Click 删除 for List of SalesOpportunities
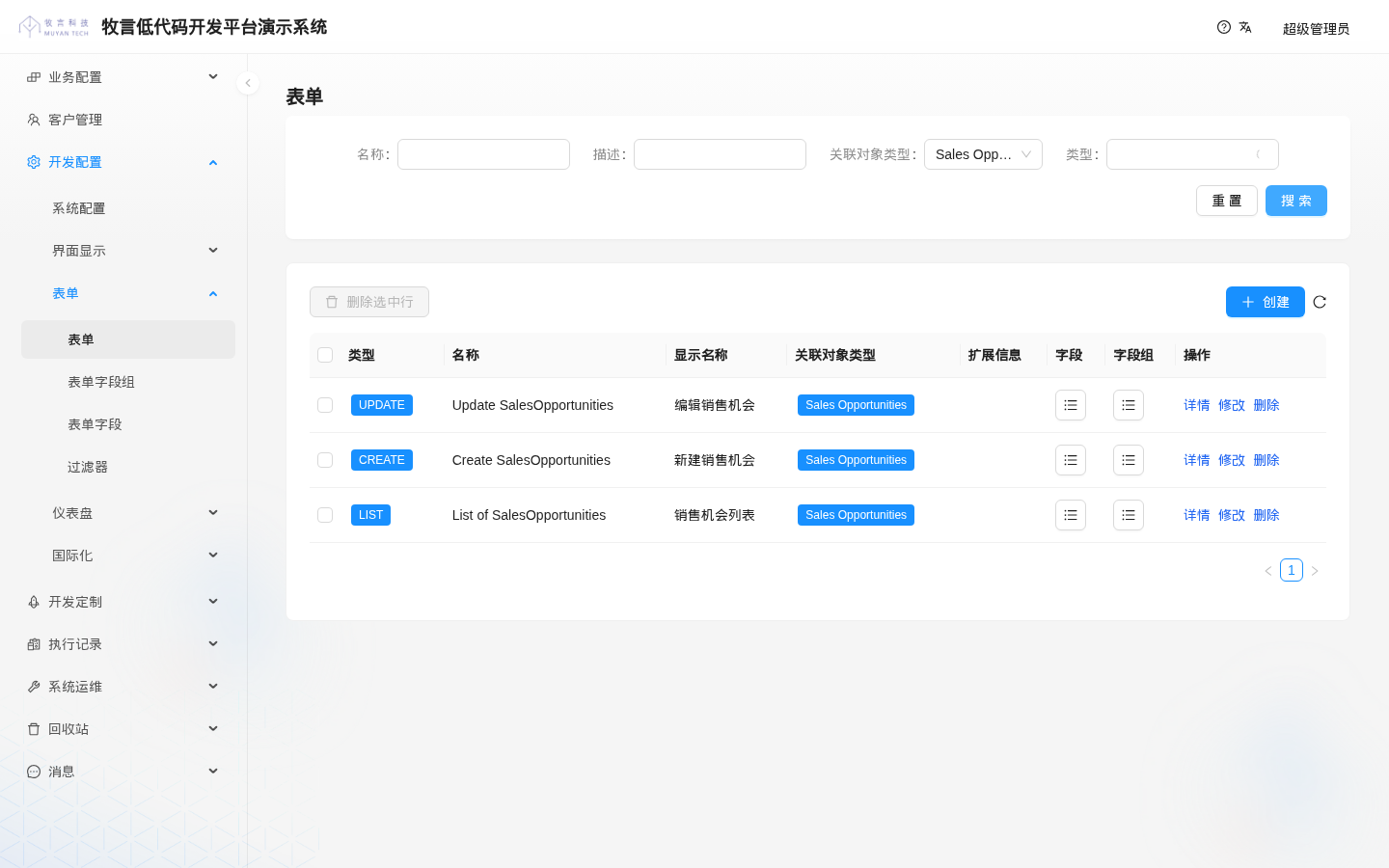Viewport: 1389px width, 868px height. point(1266,515)
